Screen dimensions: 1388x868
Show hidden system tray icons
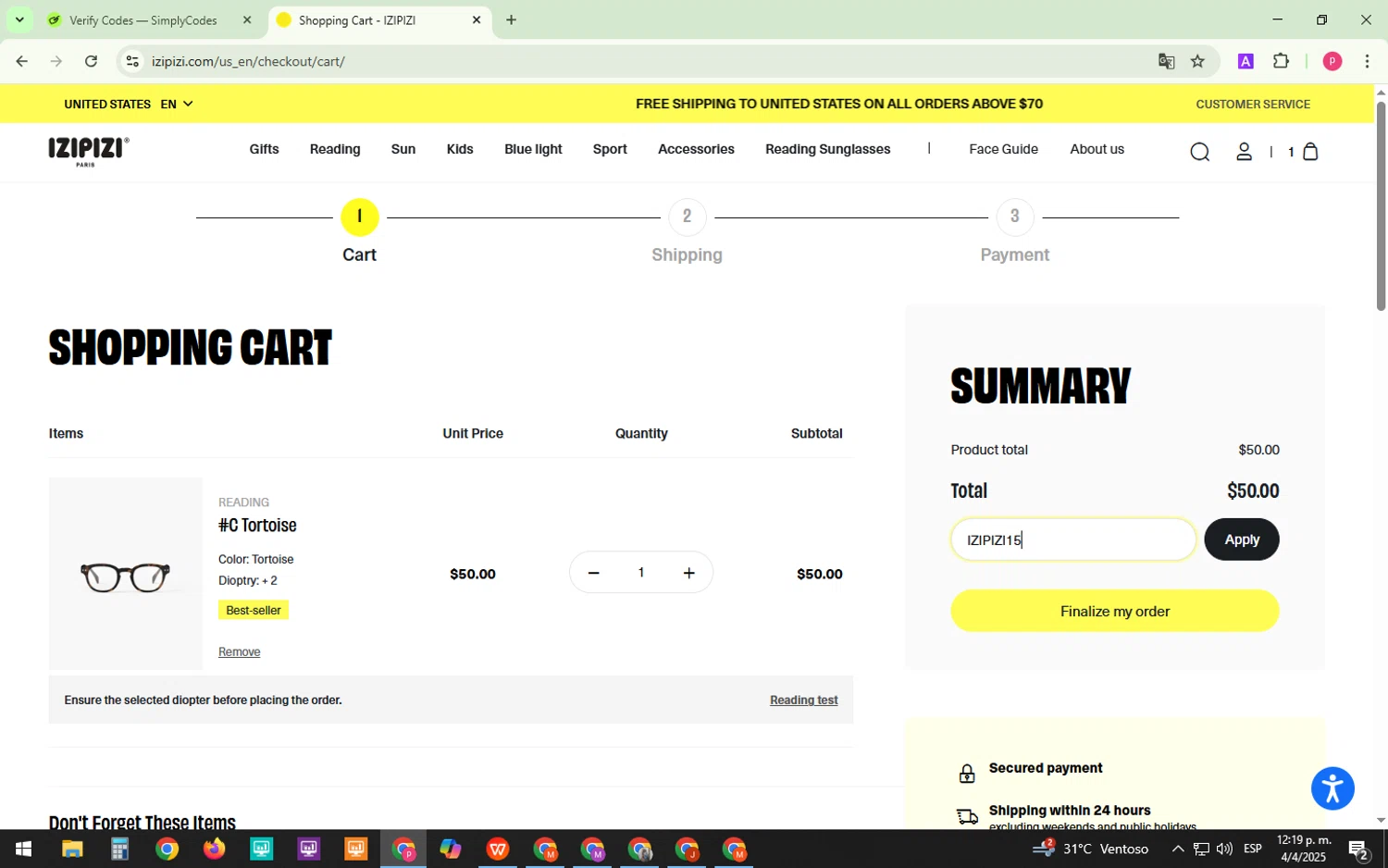(x=1177, y=849)
